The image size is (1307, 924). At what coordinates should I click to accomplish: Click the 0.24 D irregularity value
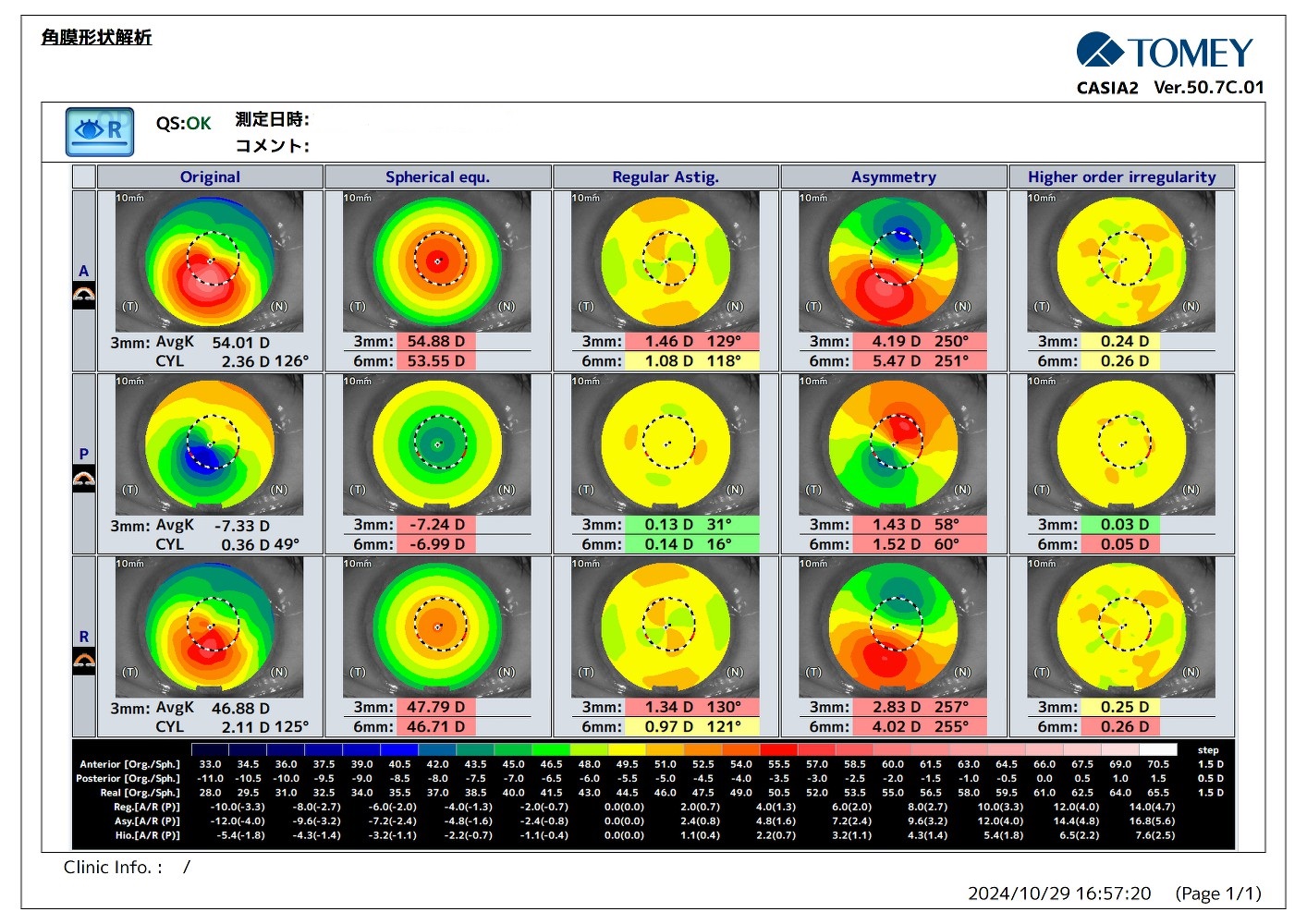click(x=1121, y=341)
